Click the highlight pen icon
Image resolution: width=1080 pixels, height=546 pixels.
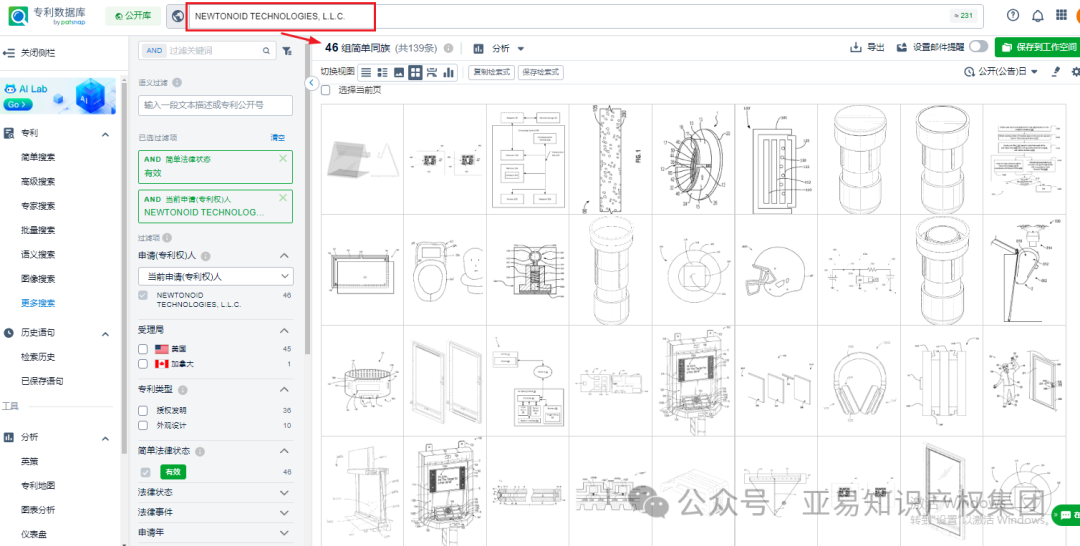[1056, 72]
